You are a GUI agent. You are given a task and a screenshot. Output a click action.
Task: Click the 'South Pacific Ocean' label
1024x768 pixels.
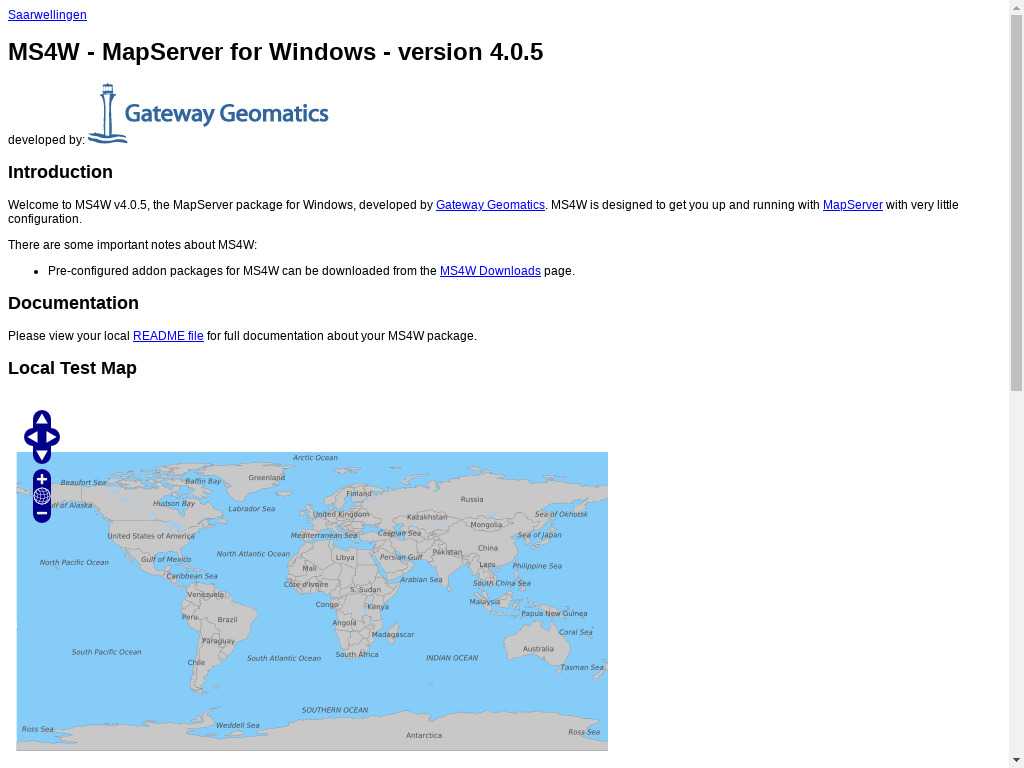pos(106,652)
